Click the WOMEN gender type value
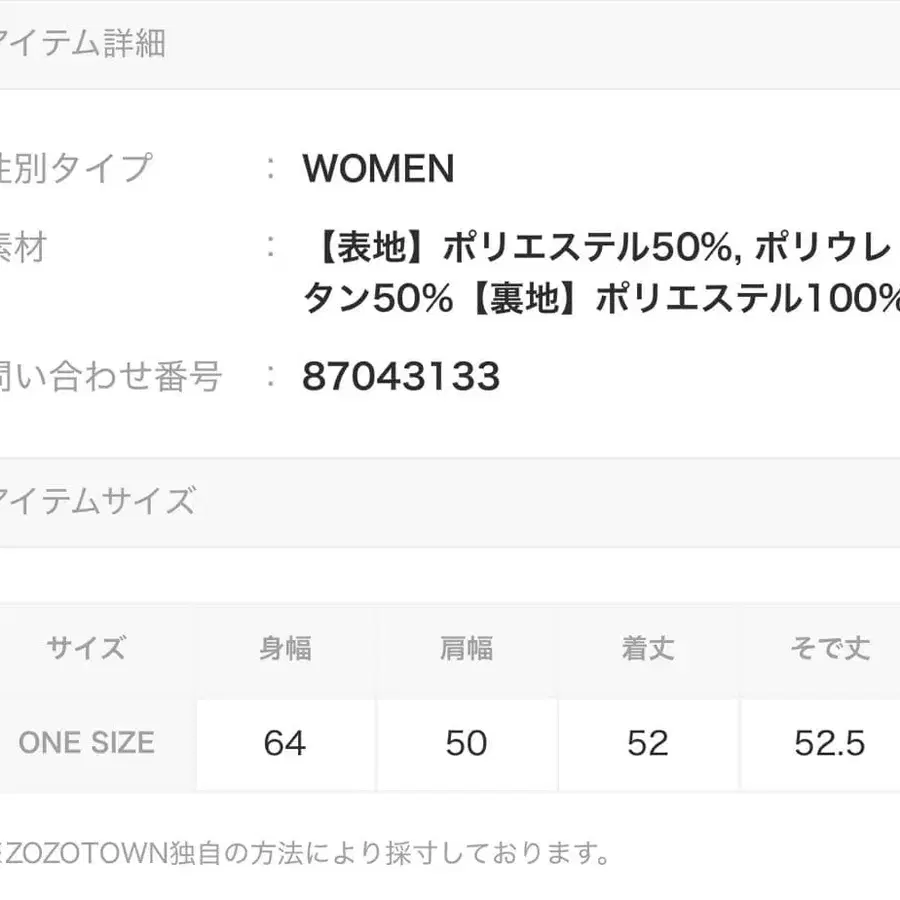The width and height of the screenshot is (900, 900). coord(378,169)
